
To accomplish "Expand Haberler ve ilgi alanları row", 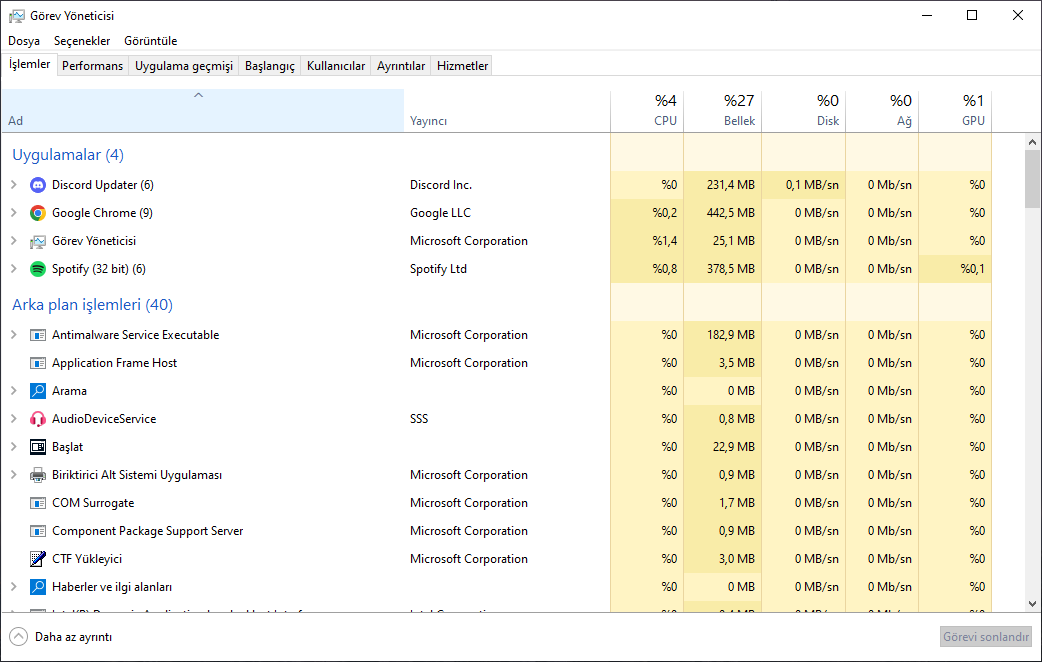I will (14, 587).
